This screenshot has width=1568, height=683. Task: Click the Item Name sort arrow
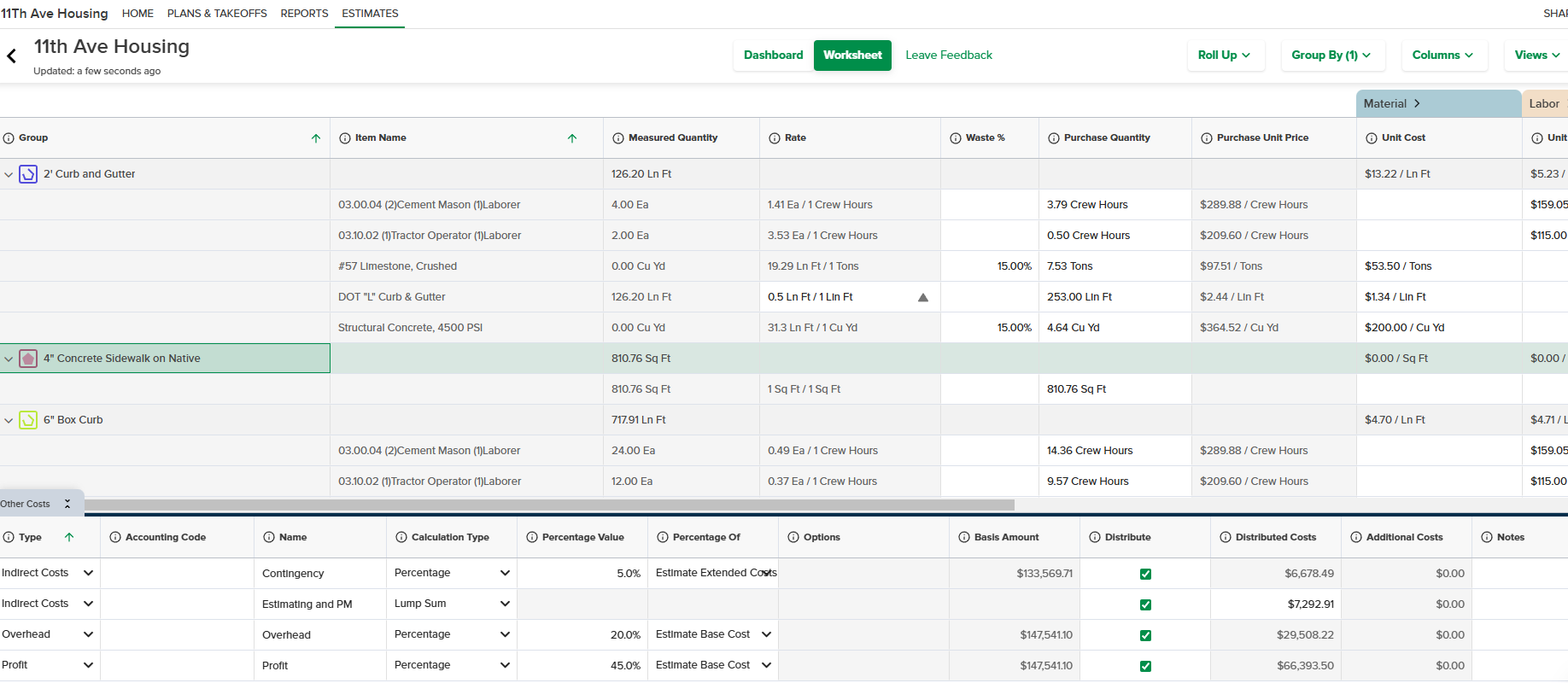[572, 138]
